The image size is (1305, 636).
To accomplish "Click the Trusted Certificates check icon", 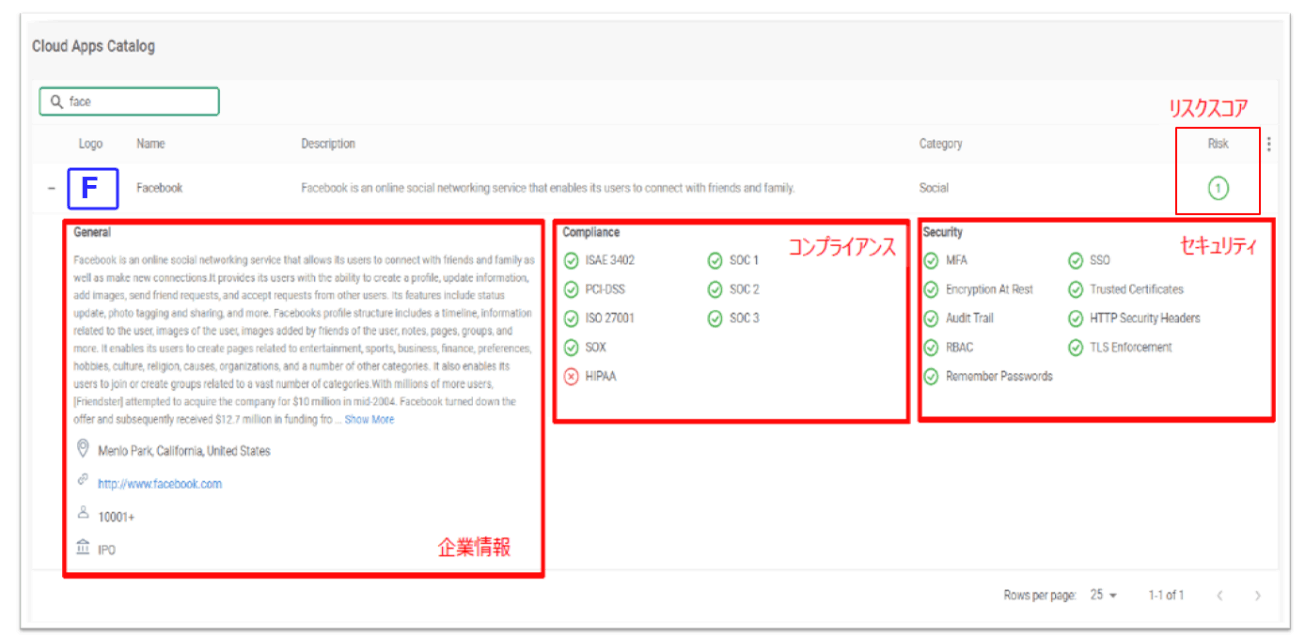I will [x=1075, y=290].
